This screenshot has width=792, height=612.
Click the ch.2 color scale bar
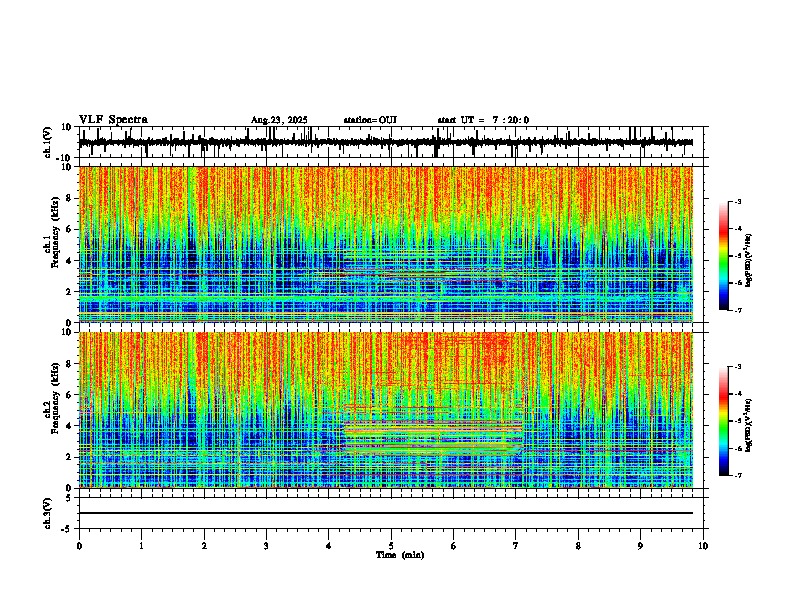coord(724,421)
